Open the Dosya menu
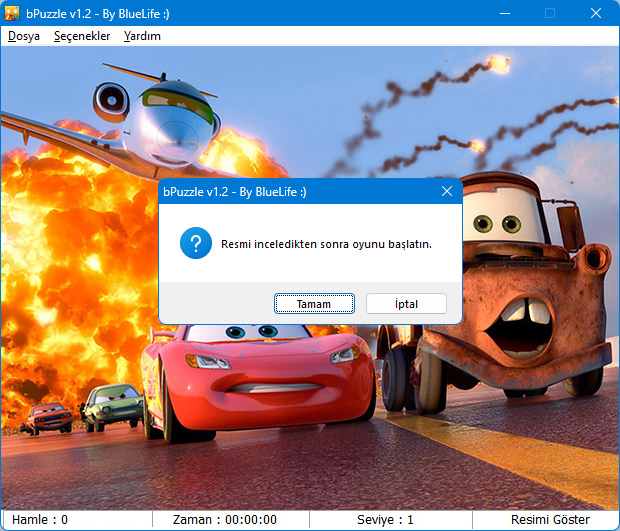Image resolution: width=620 pixels, height=531 pixels. tap(24, 36)
